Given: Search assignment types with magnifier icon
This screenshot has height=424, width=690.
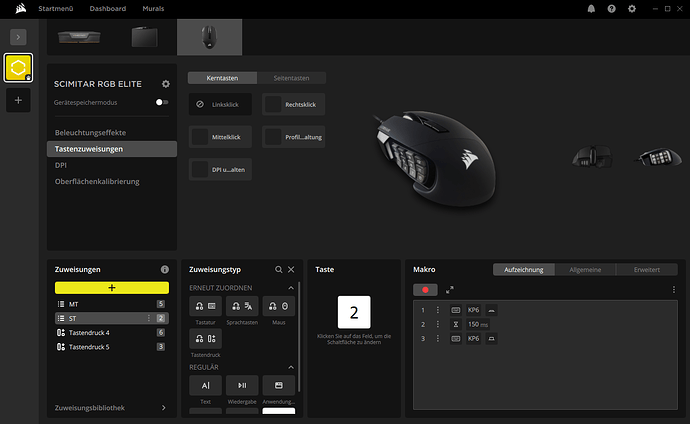Looking at the screenshot, I should (279, 269).
